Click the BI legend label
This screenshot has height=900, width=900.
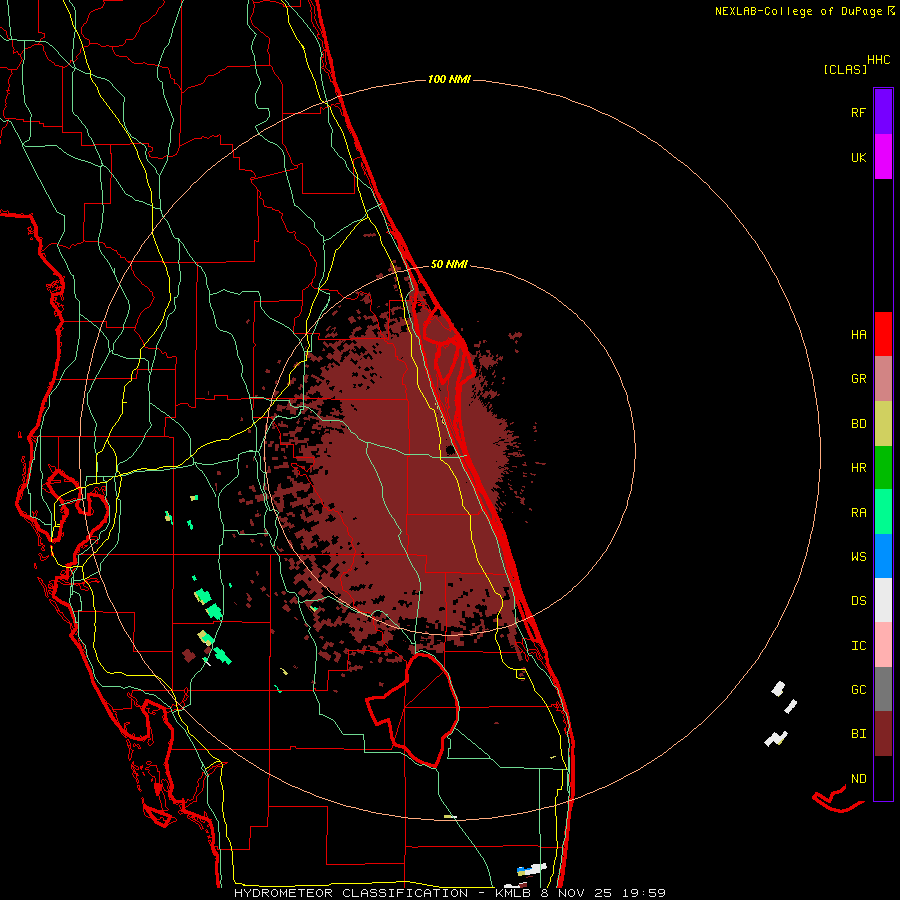858,734
